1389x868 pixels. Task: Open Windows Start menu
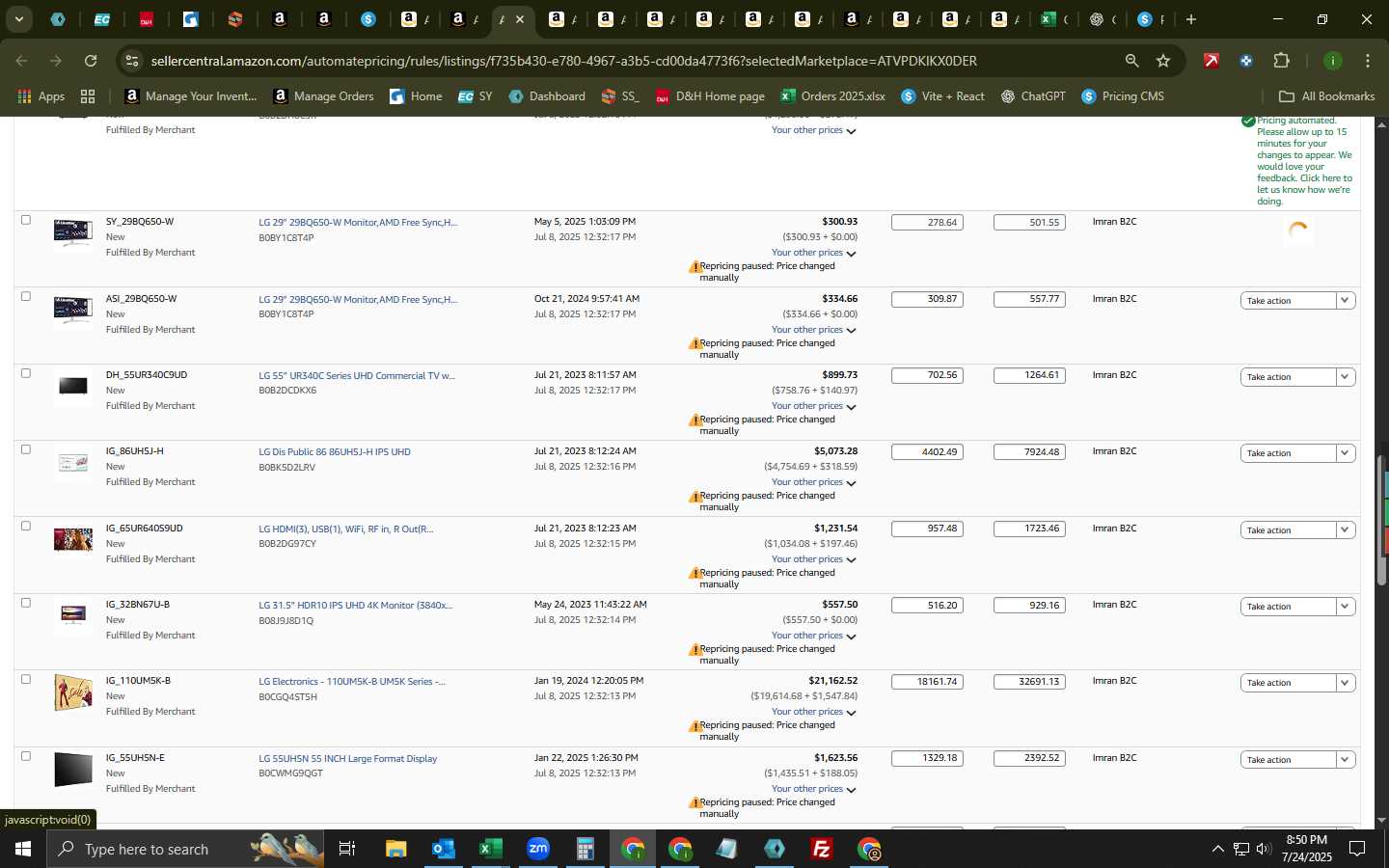tap(23, 849)
